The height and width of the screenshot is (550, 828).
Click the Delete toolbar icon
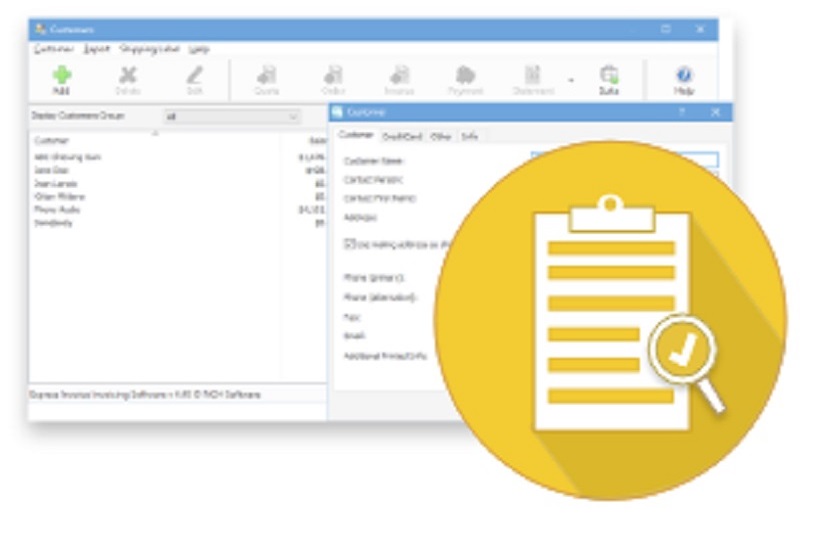pos(128,76)
